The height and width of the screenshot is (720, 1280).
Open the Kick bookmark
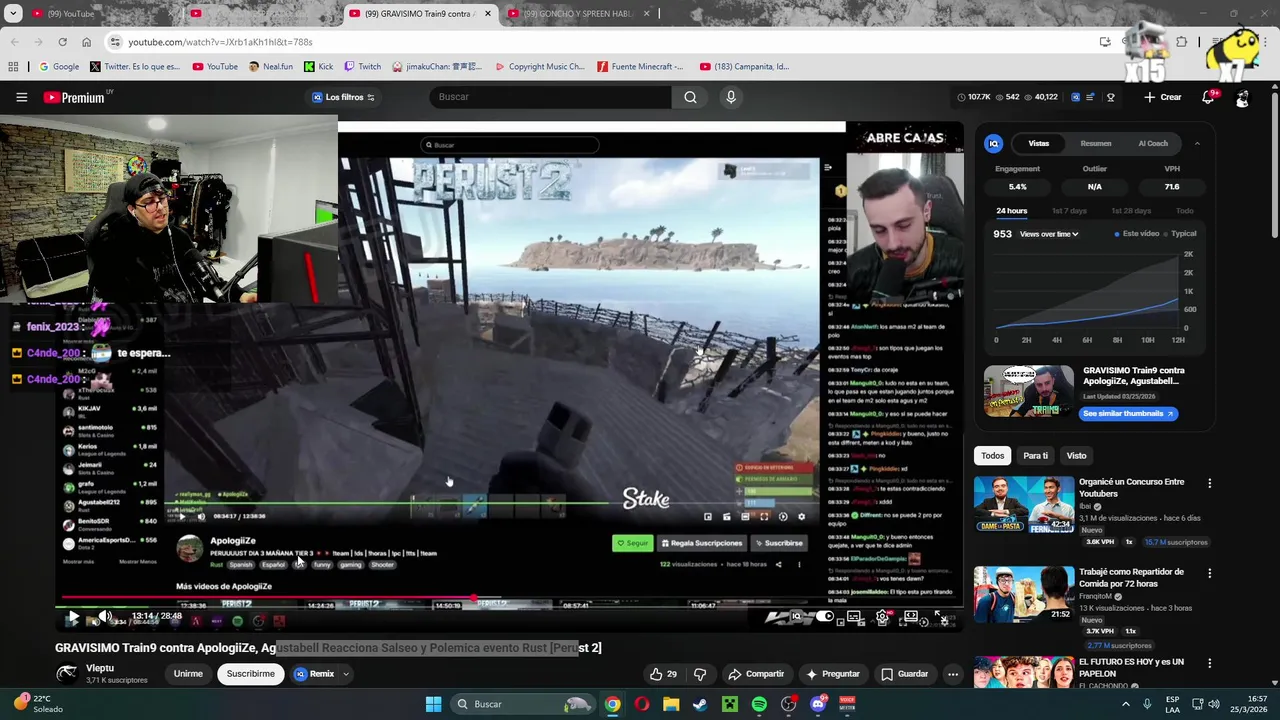pyautogui.click(x=318, y=67)
